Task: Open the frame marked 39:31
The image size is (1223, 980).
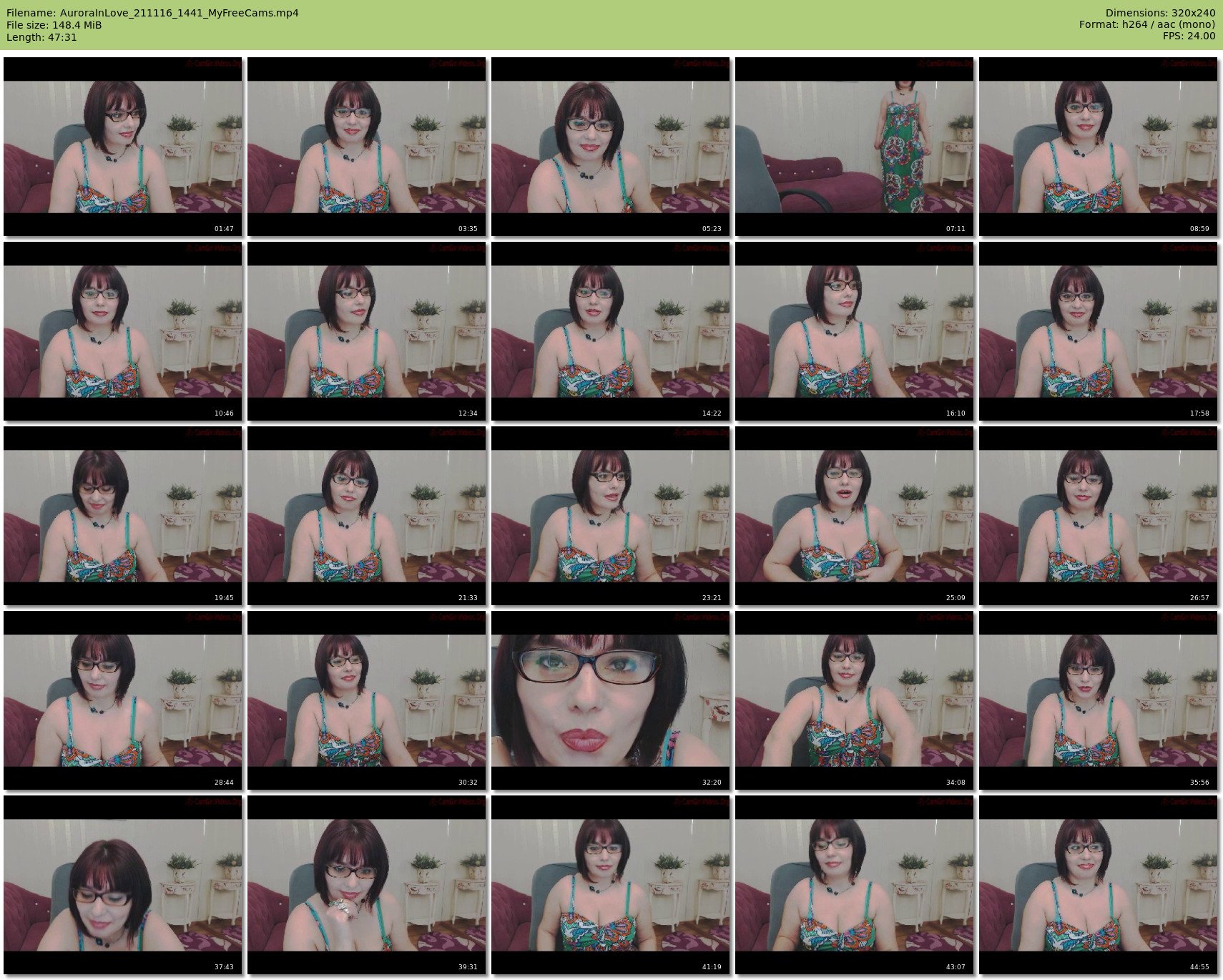Action: click(366, 885)
